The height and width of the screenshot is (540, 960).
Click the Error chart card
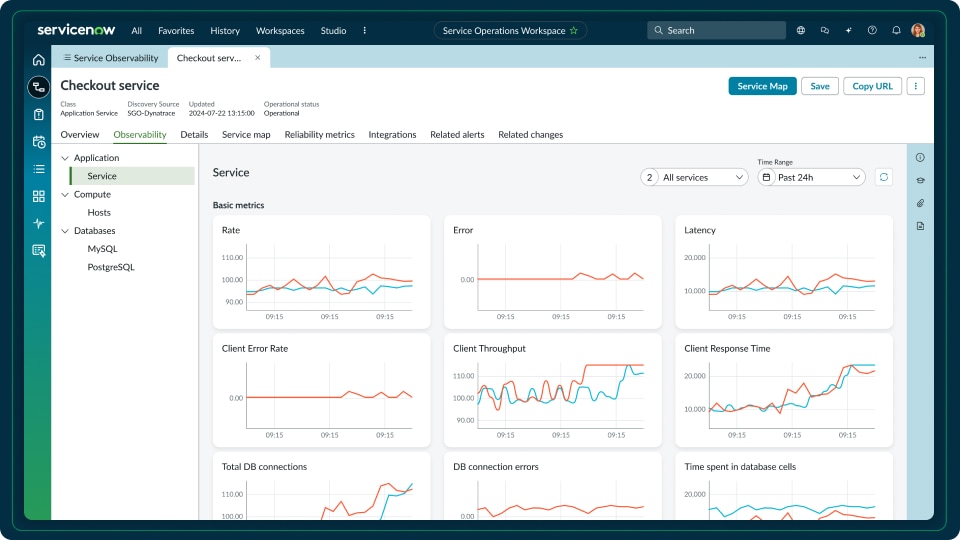click(553, 272)
